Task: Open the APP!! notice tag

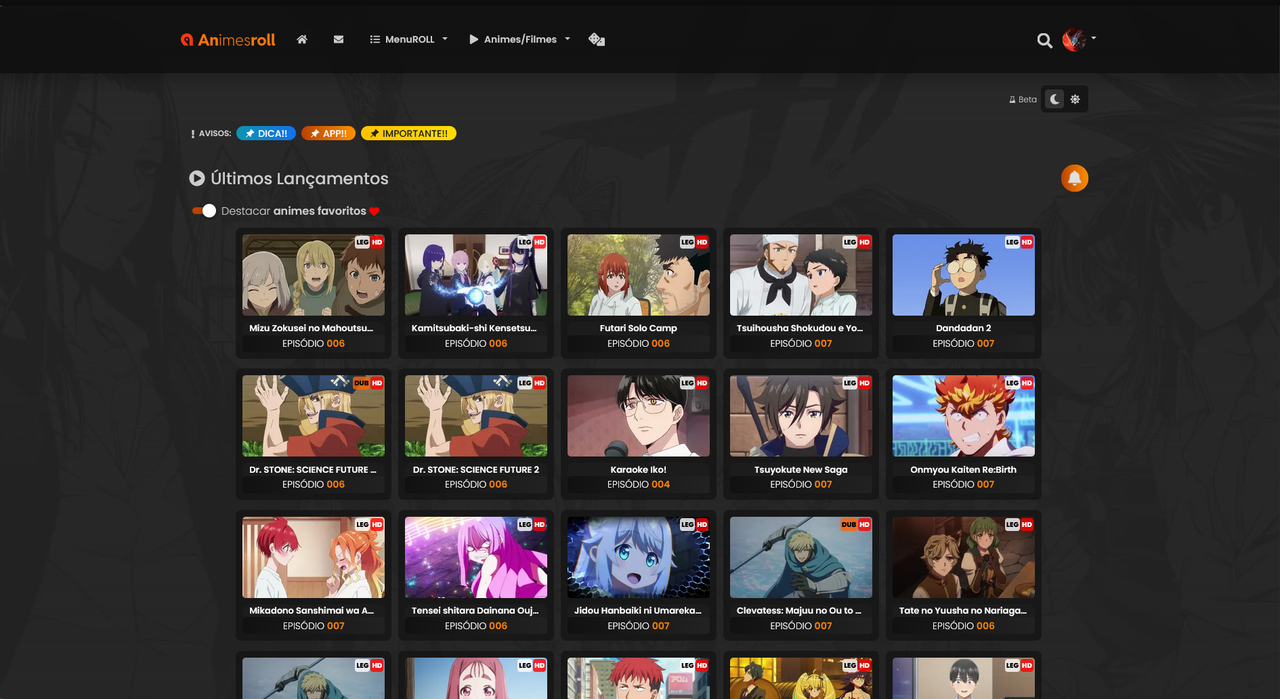Action: 328,133
